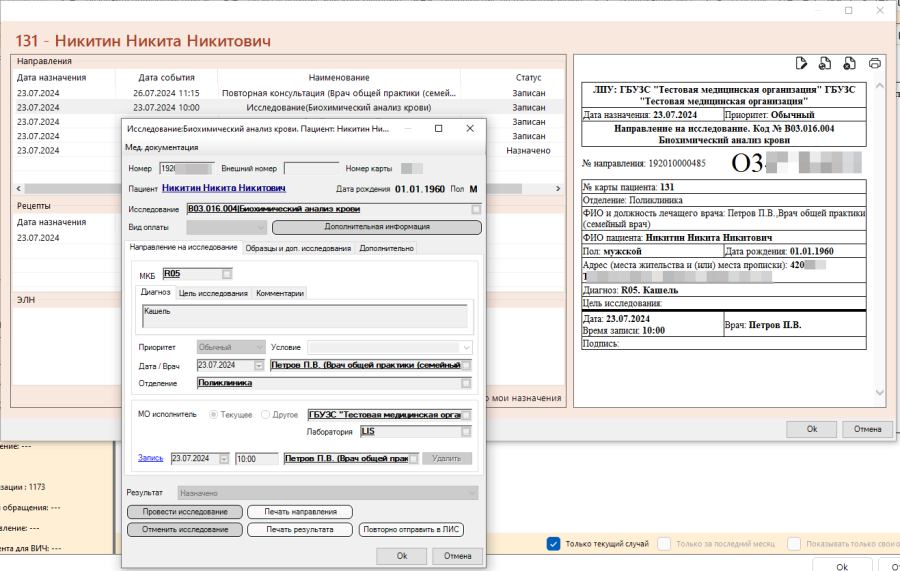Screen dimensions: 900x571
Task: Open the Исследование field lookup button
Action: click(x=476, y=209)
